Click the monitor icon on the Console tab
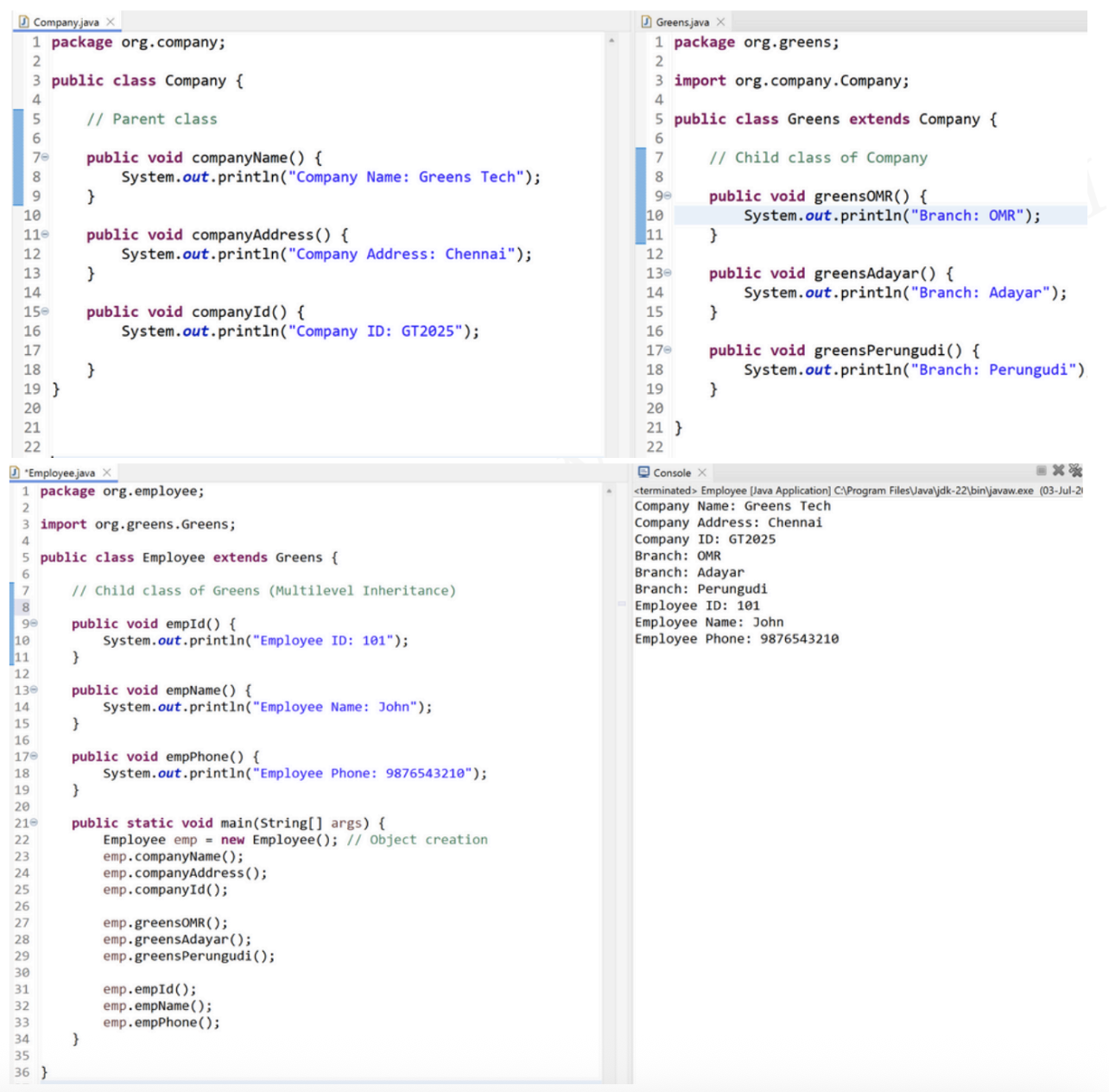 point(643,473)
